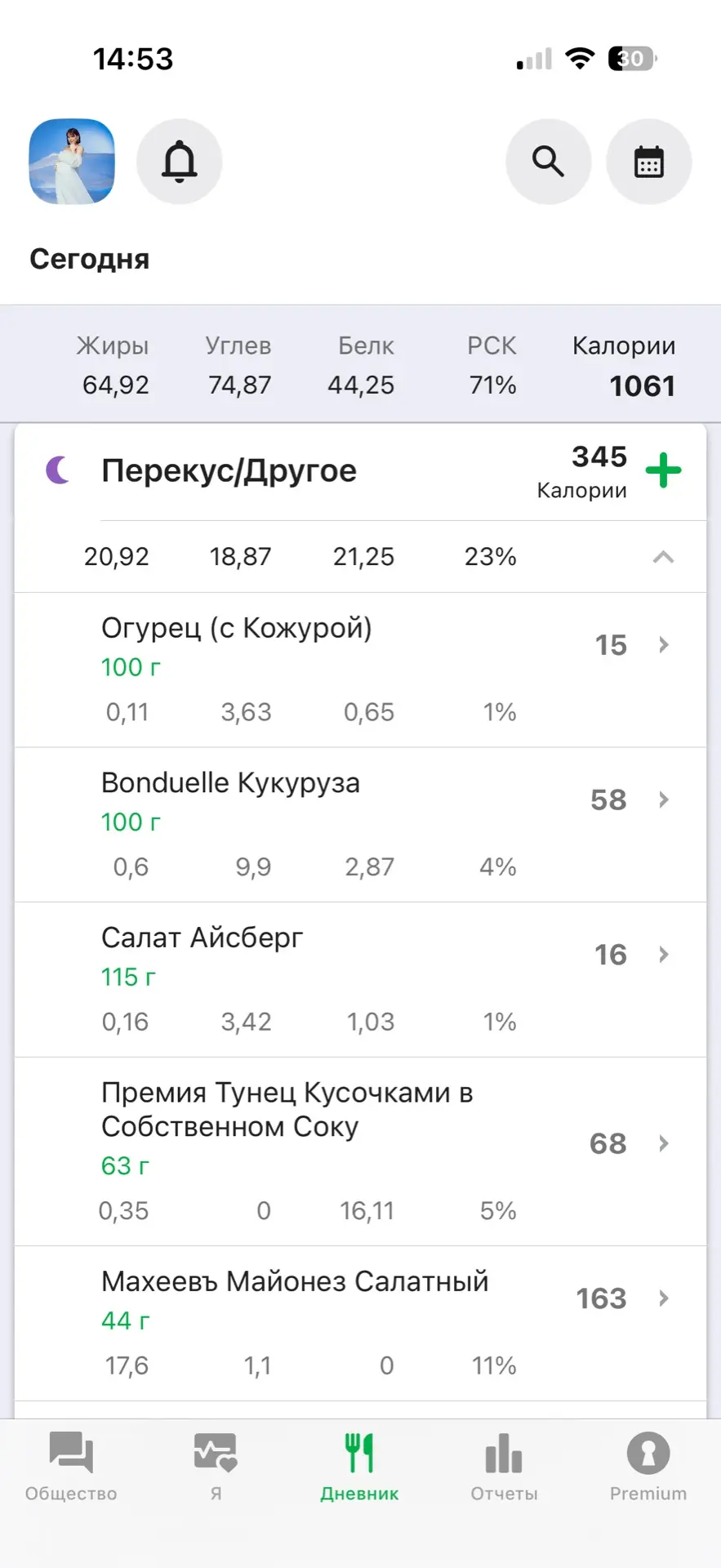Open the Отчеты reports tab
721x1568 pixels.
504,1468
